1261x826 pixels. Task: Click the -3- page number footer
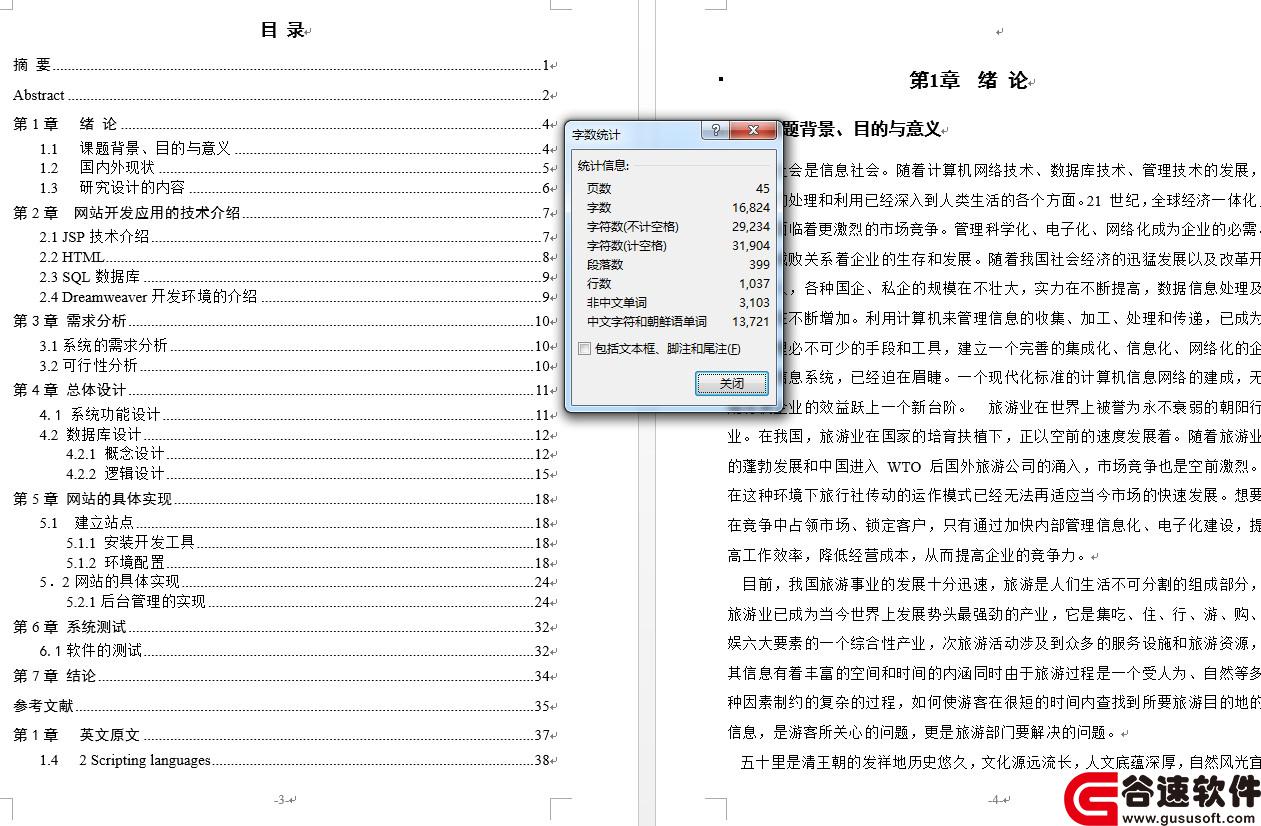click(x=280, y=799)
